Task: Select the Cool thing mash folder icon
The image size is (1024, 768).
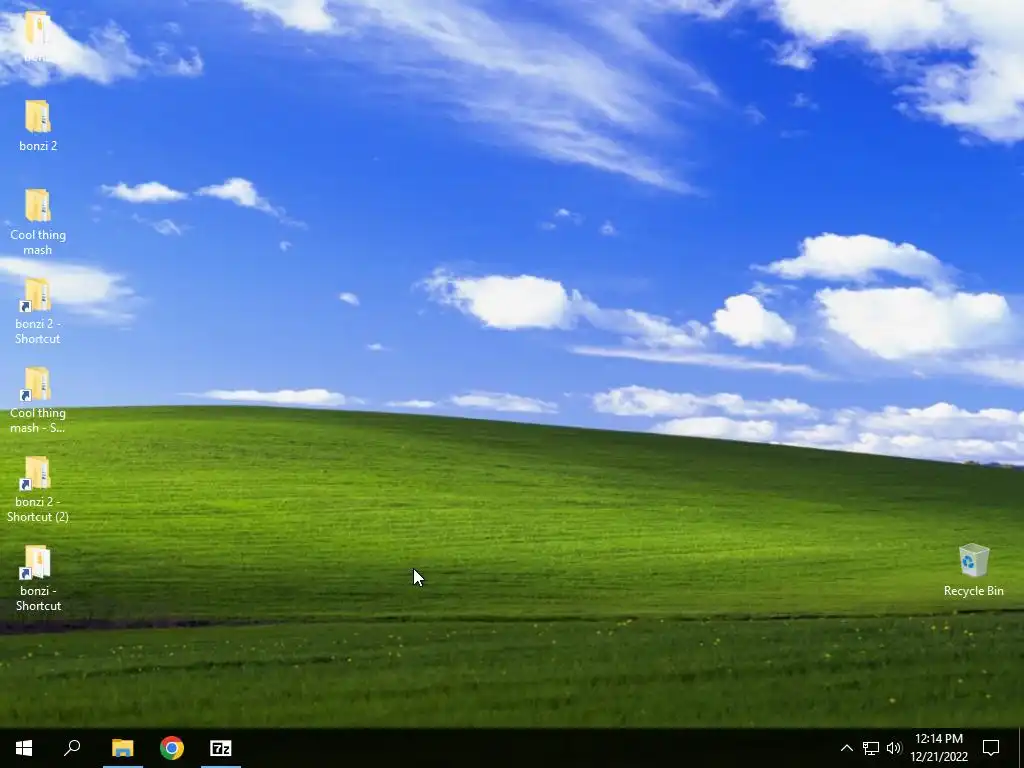Action: click(38, 206)
